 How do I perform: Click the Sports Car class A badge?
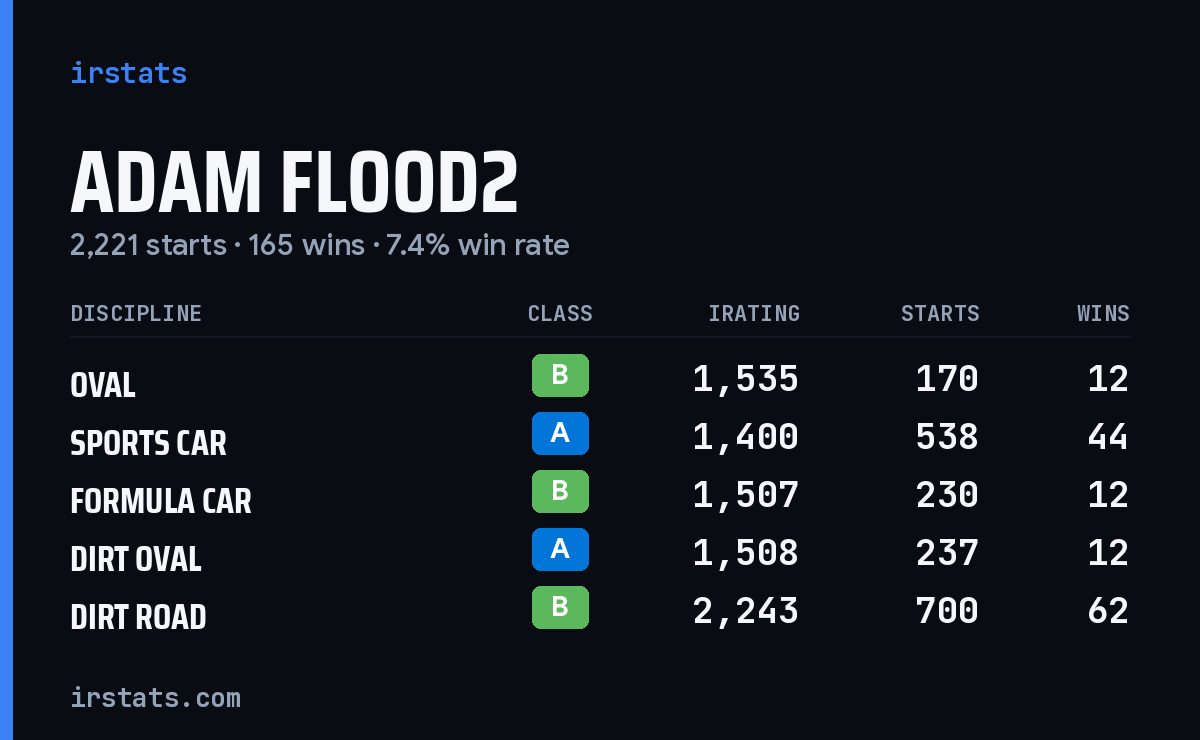(560, 434)
